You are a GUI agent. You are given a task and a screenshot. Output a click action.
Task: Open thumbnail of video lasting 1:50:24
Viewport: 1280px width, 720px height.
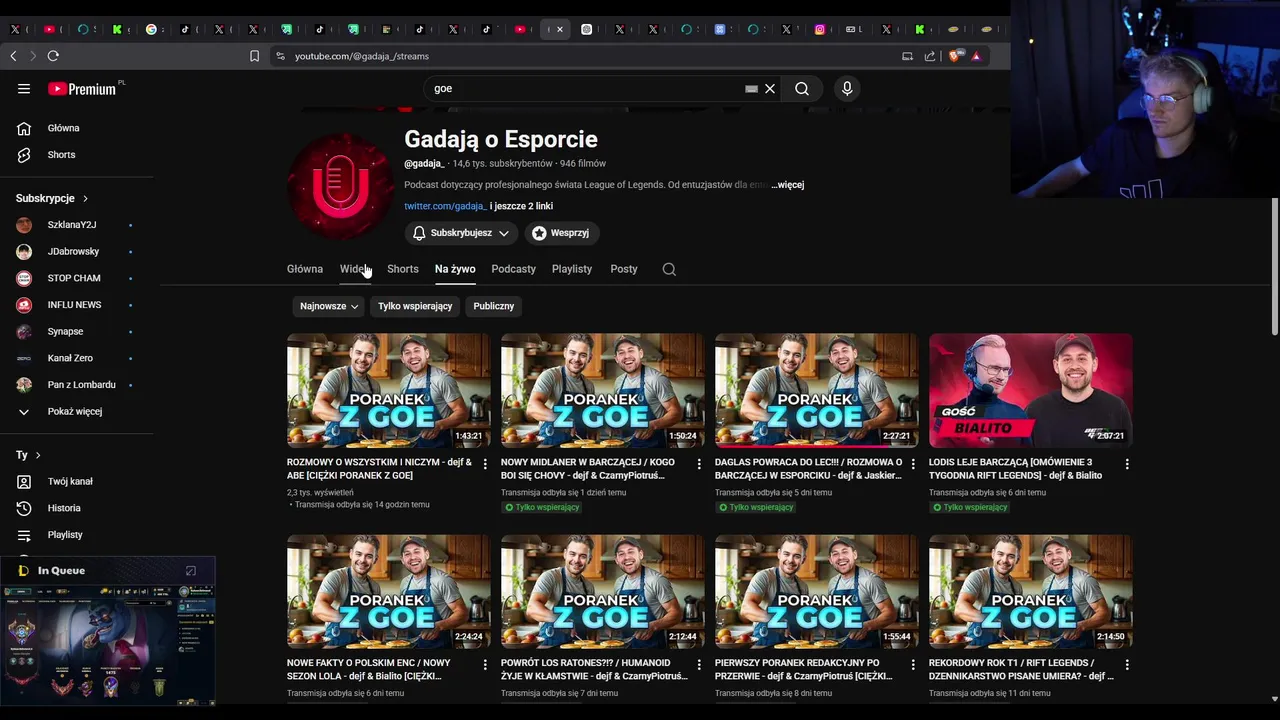coord(602,390)
